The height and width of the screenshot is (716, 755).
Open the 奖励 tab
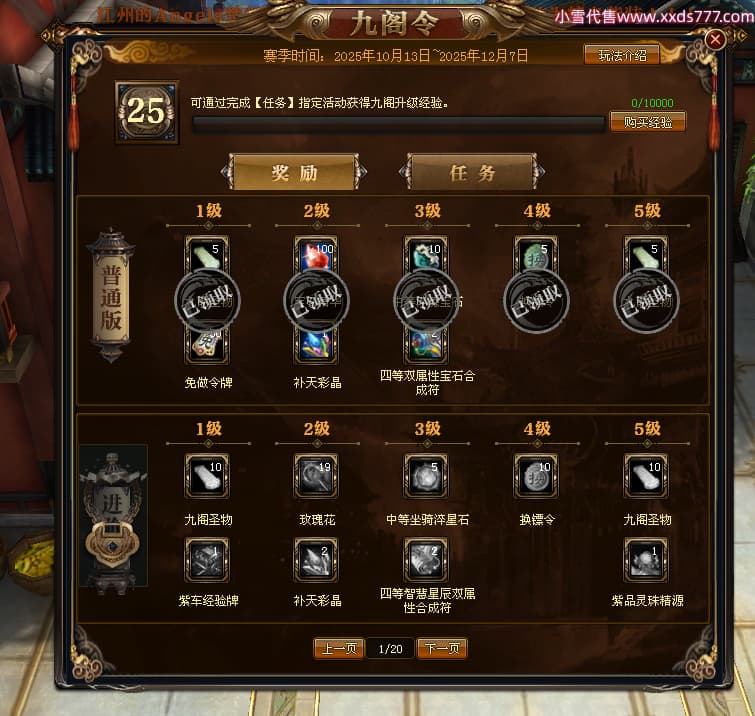[x=294, y=172]
